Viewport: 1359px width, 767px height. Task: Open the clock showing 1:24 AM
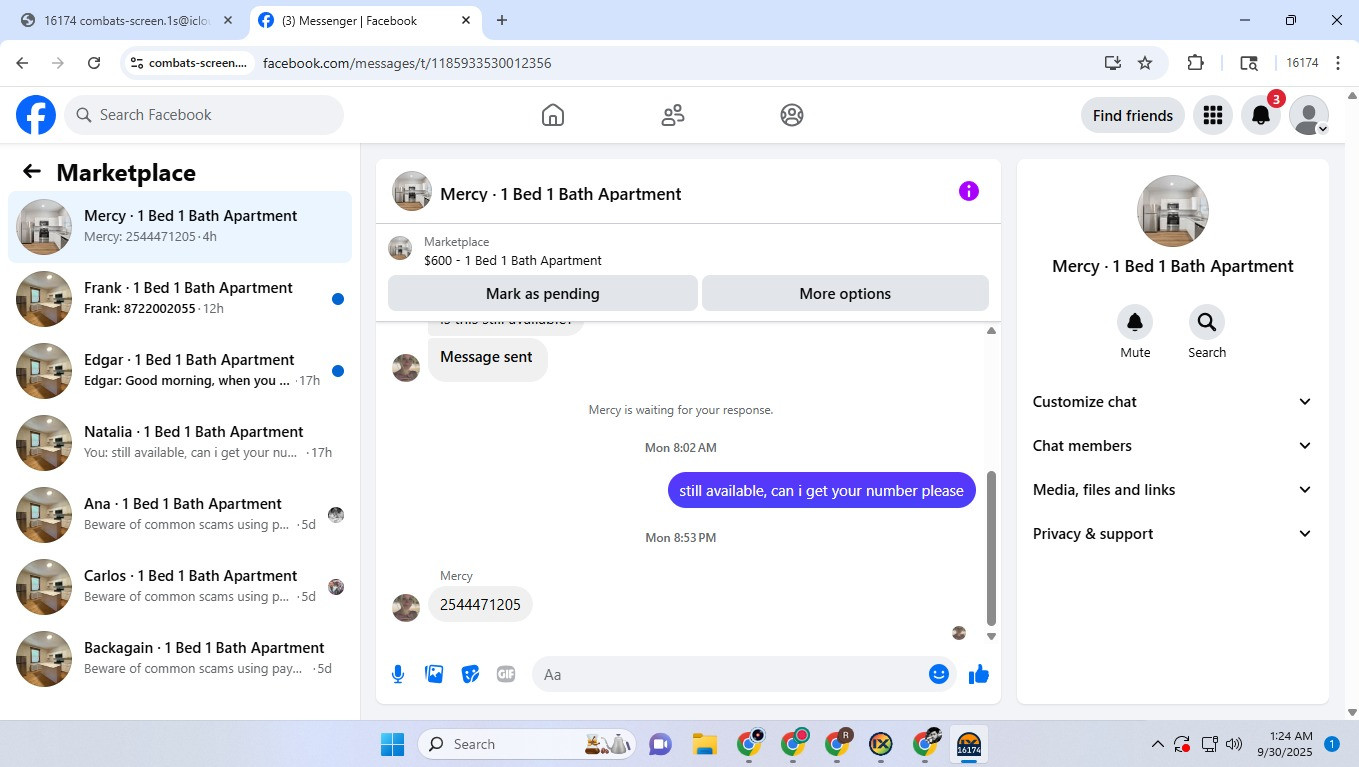1287,744
